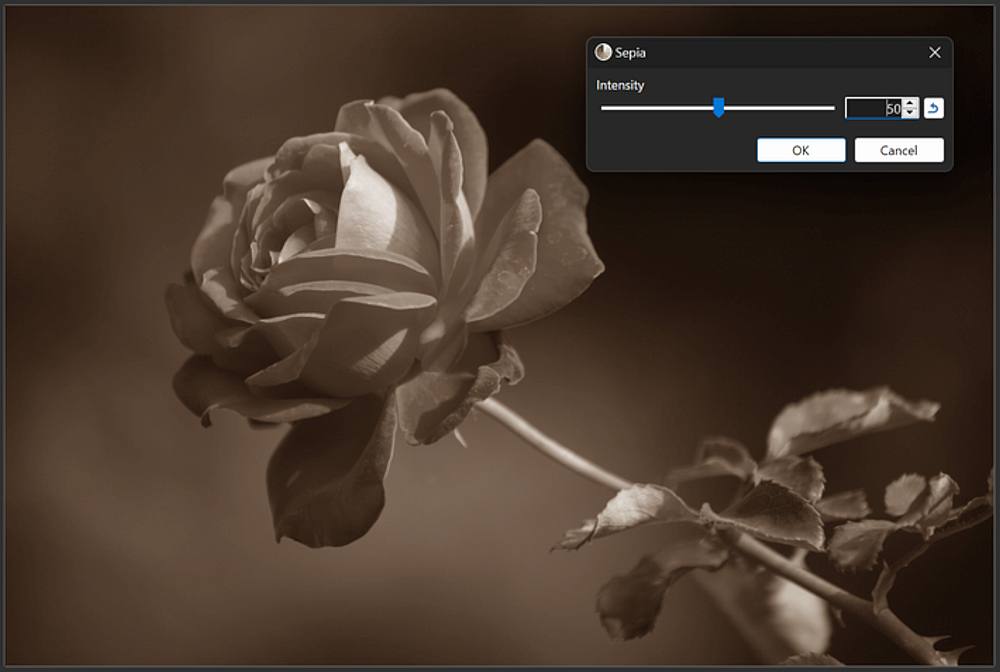Click the Intensity label

point(620,85)
